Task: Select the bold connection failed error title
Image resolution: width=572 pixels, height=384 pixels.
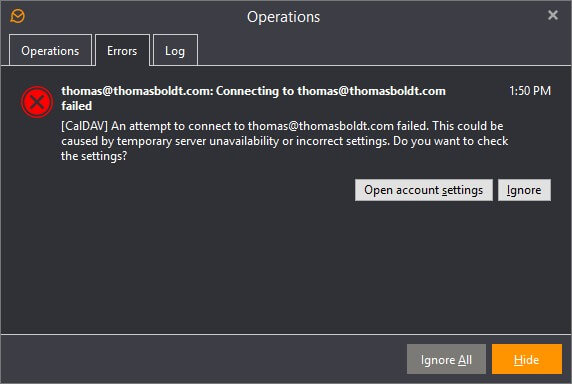Action: click(254, 98)
